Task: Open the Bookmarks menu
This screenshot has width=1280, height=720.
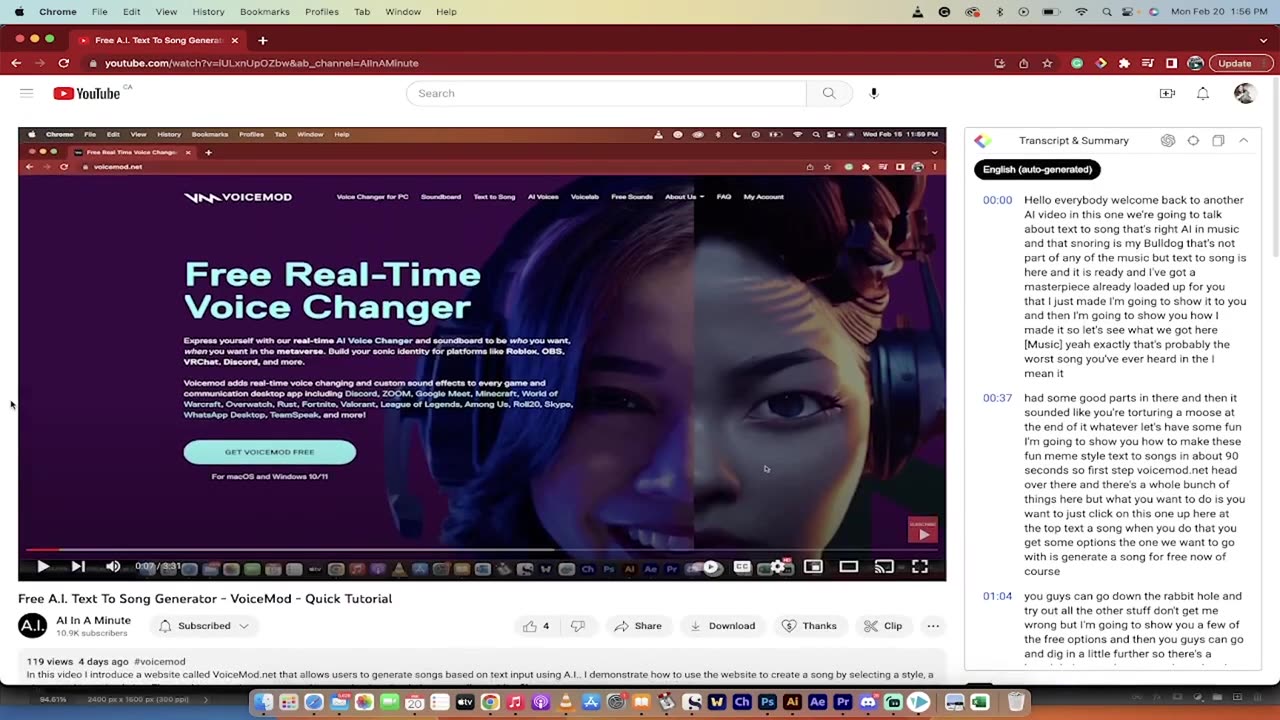Action: coord(265,12)
